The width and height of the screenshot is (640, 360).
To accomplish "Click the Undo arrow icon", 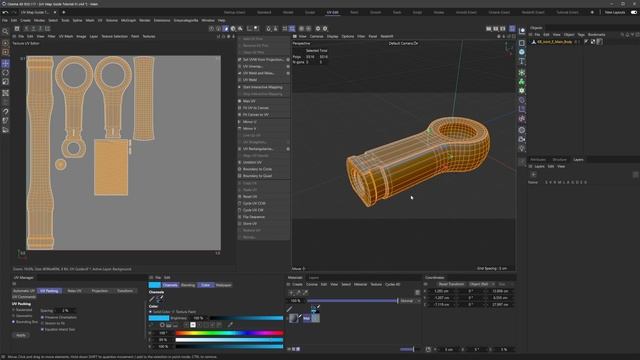I will [x=5, y=12].
